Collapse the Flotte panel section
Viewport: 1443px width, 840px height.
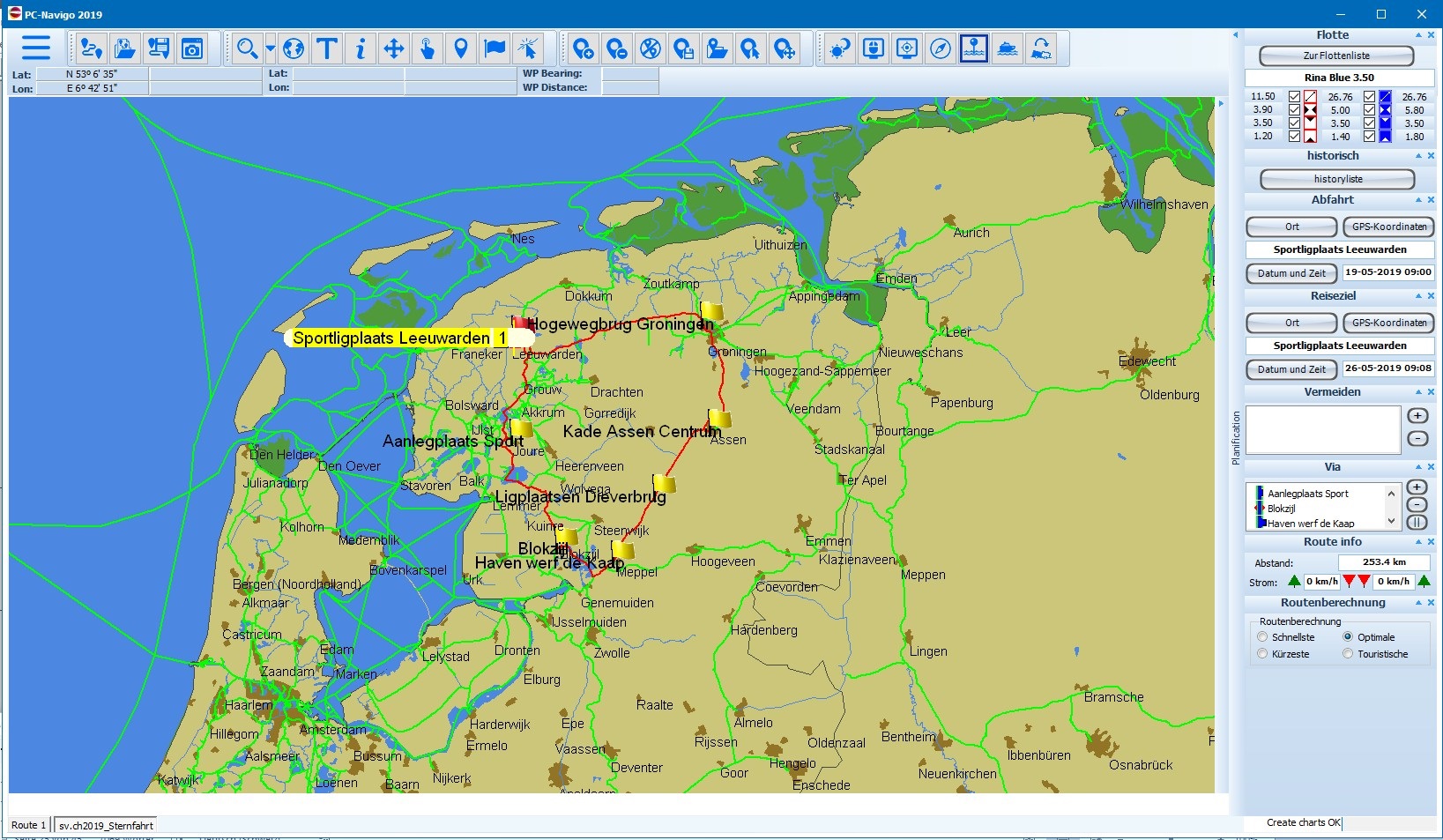tap(1418, 35)
